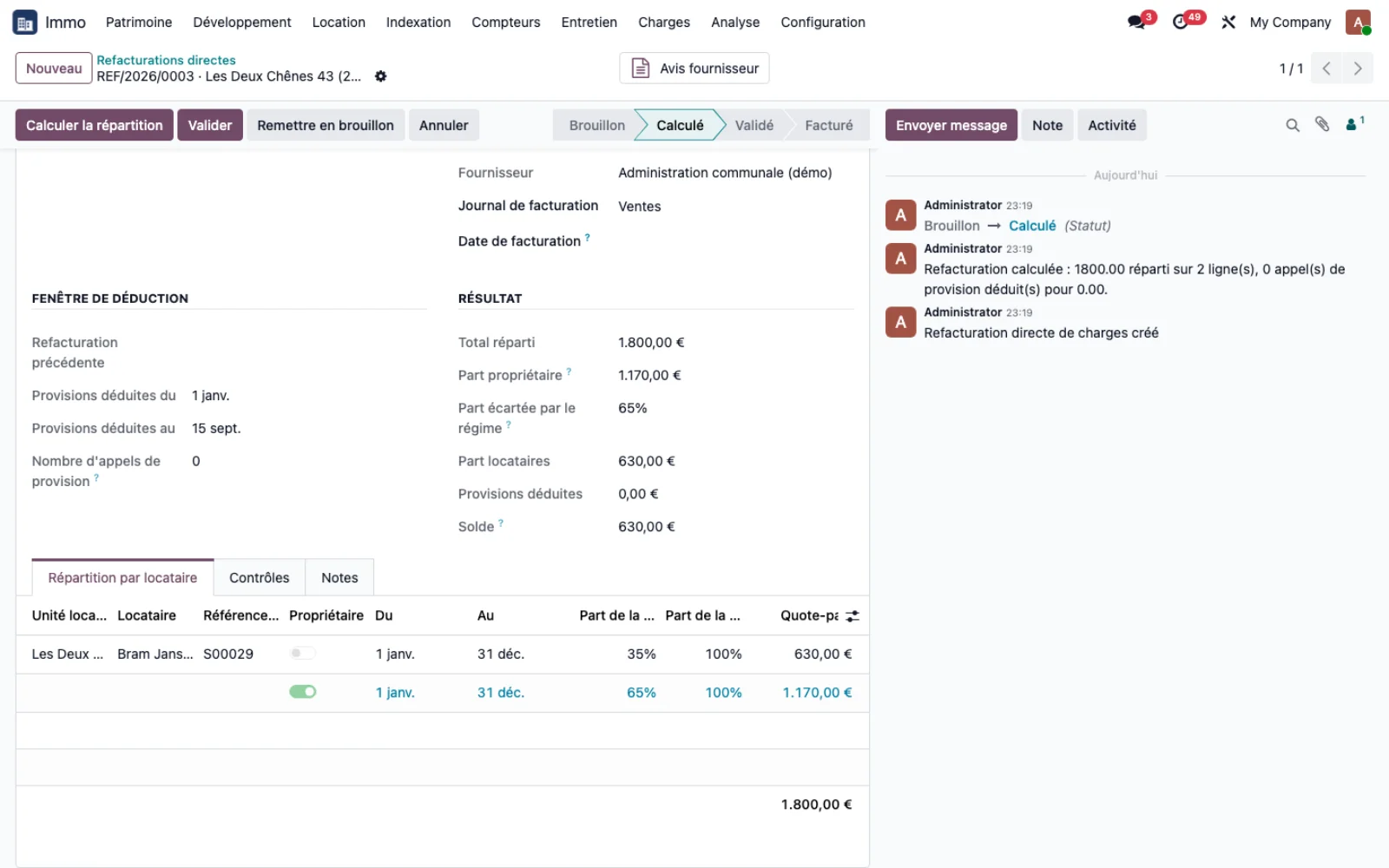
Task: Select the Répartition par locataire tab
Action: [122, 577]
